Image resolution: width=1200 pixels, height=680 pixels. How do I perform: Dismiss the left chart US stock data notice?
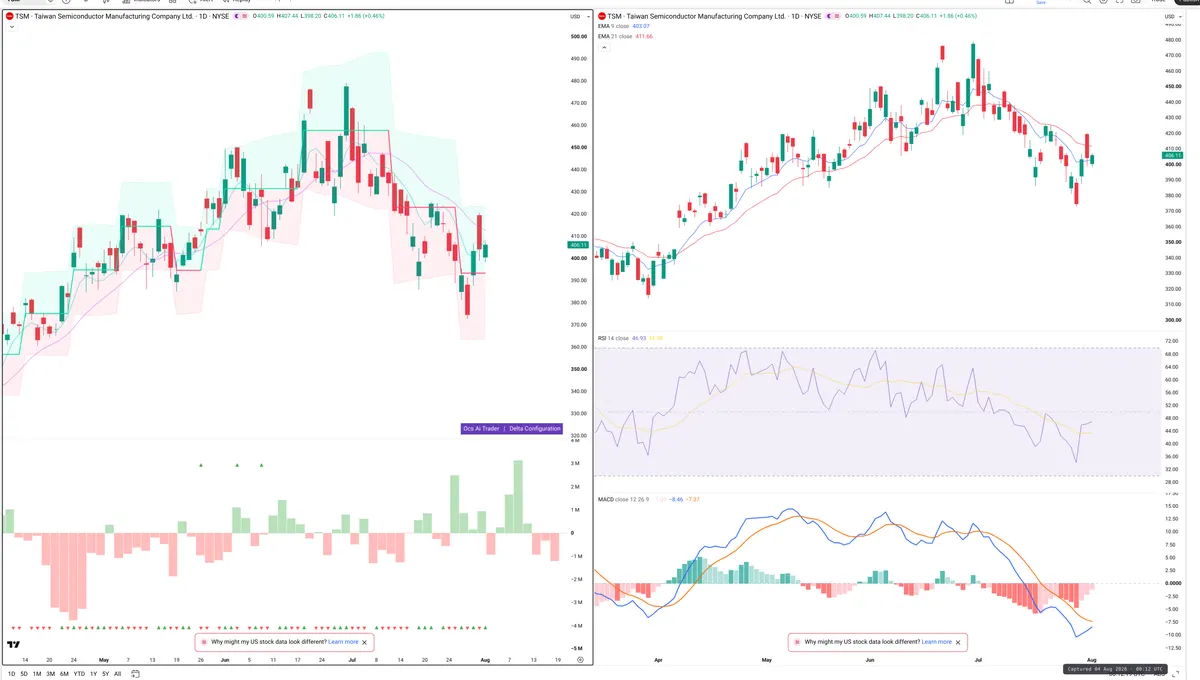point(365,642)
